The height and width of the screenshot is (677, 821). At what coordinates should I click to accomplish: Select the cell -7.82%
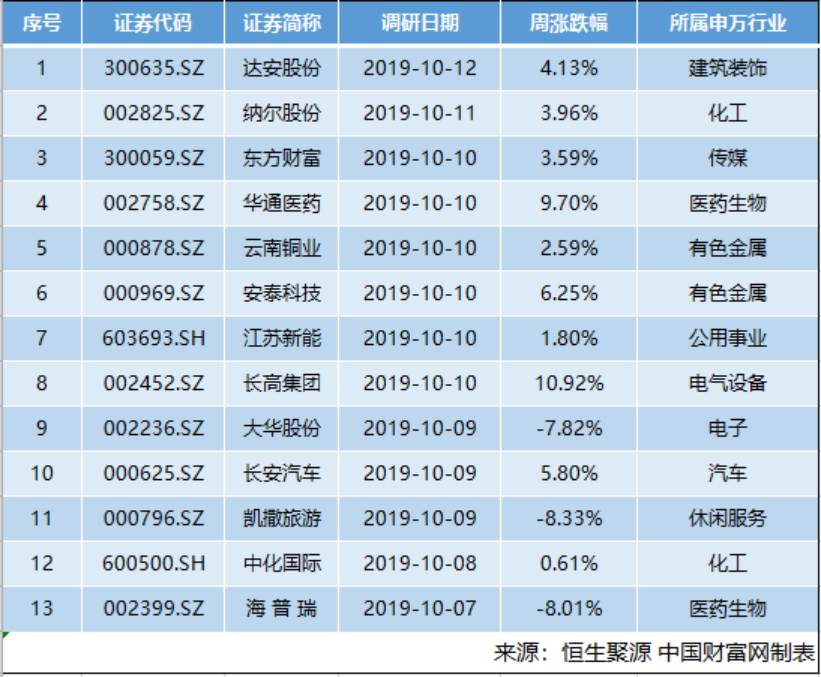(x=569, y=428)
